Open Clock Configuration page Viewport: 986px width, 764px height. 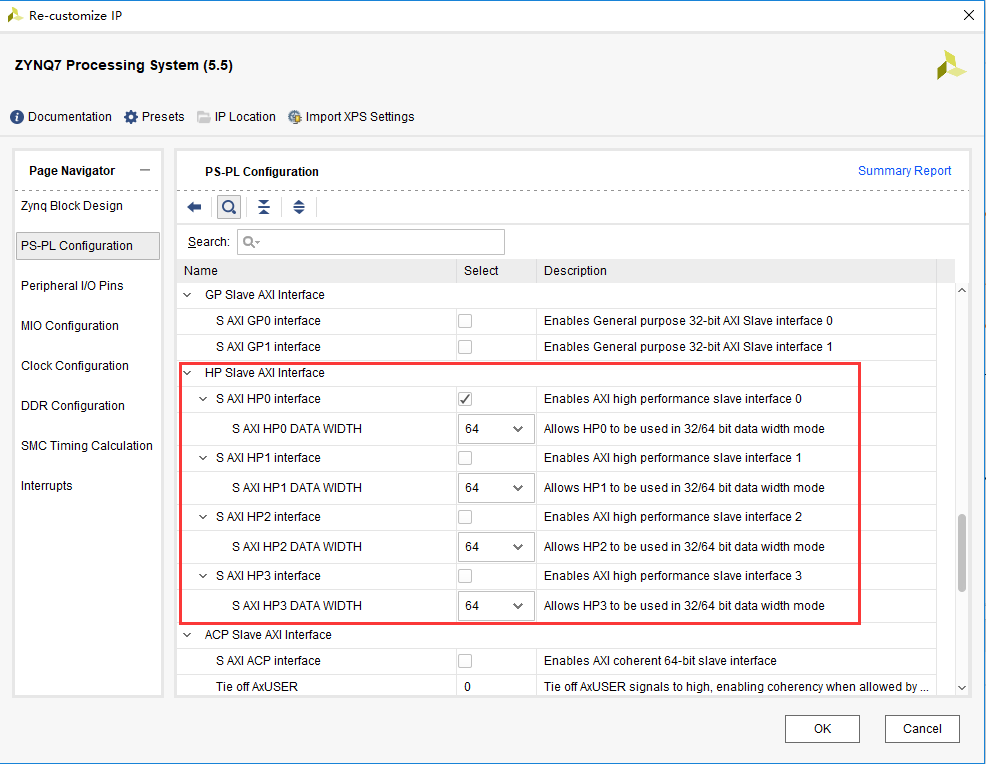pos(75,366)
